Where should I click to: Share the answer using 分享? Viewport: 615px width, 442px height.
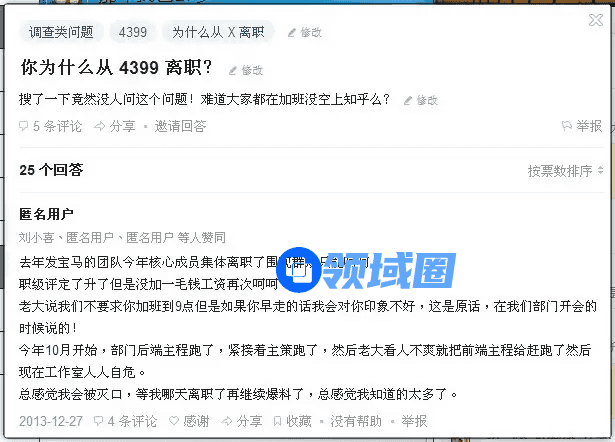[x=242, y=421]
